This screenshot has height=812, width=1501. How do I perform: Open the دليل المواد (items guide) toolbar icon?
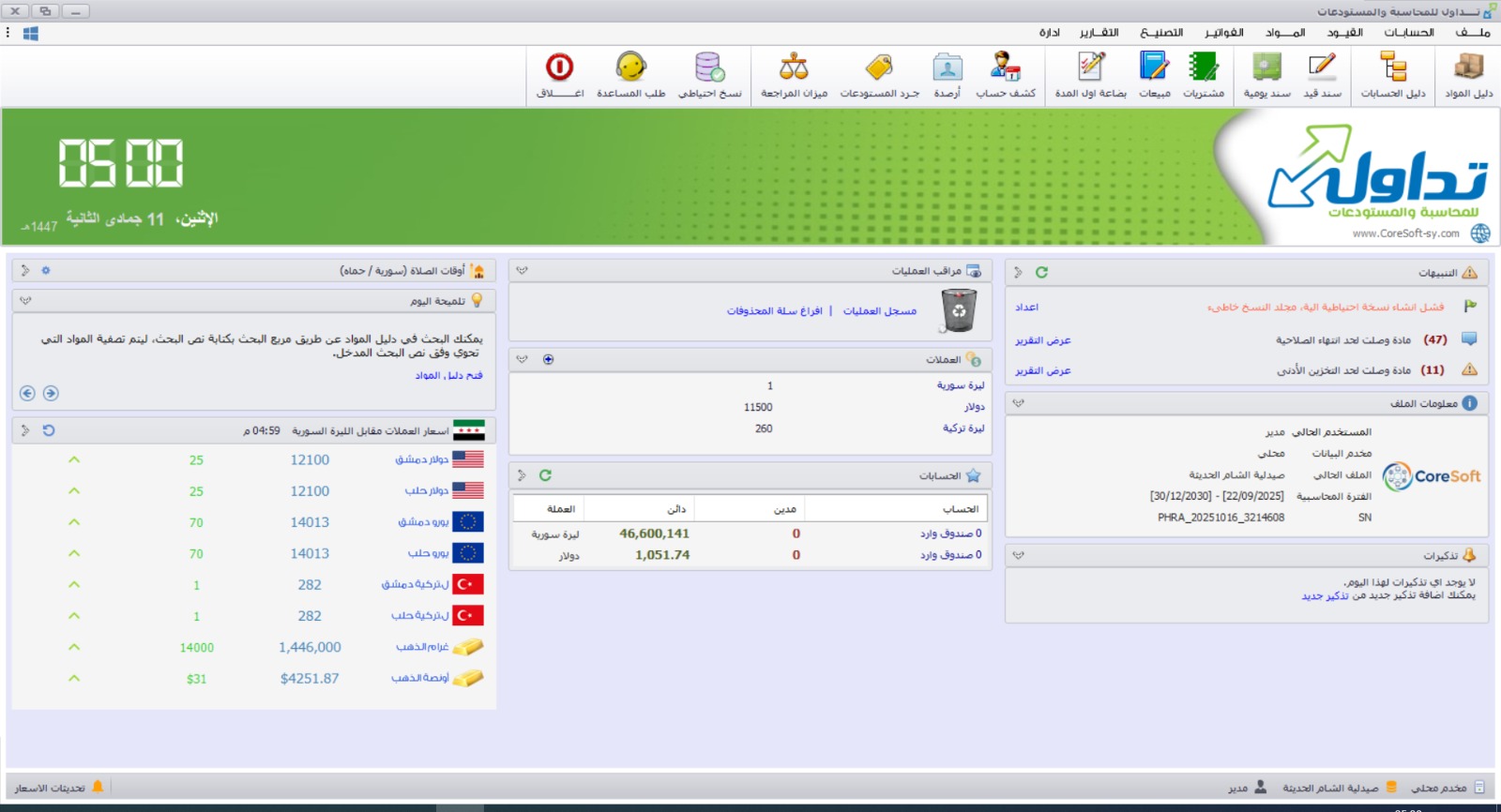click(1468, 75)
